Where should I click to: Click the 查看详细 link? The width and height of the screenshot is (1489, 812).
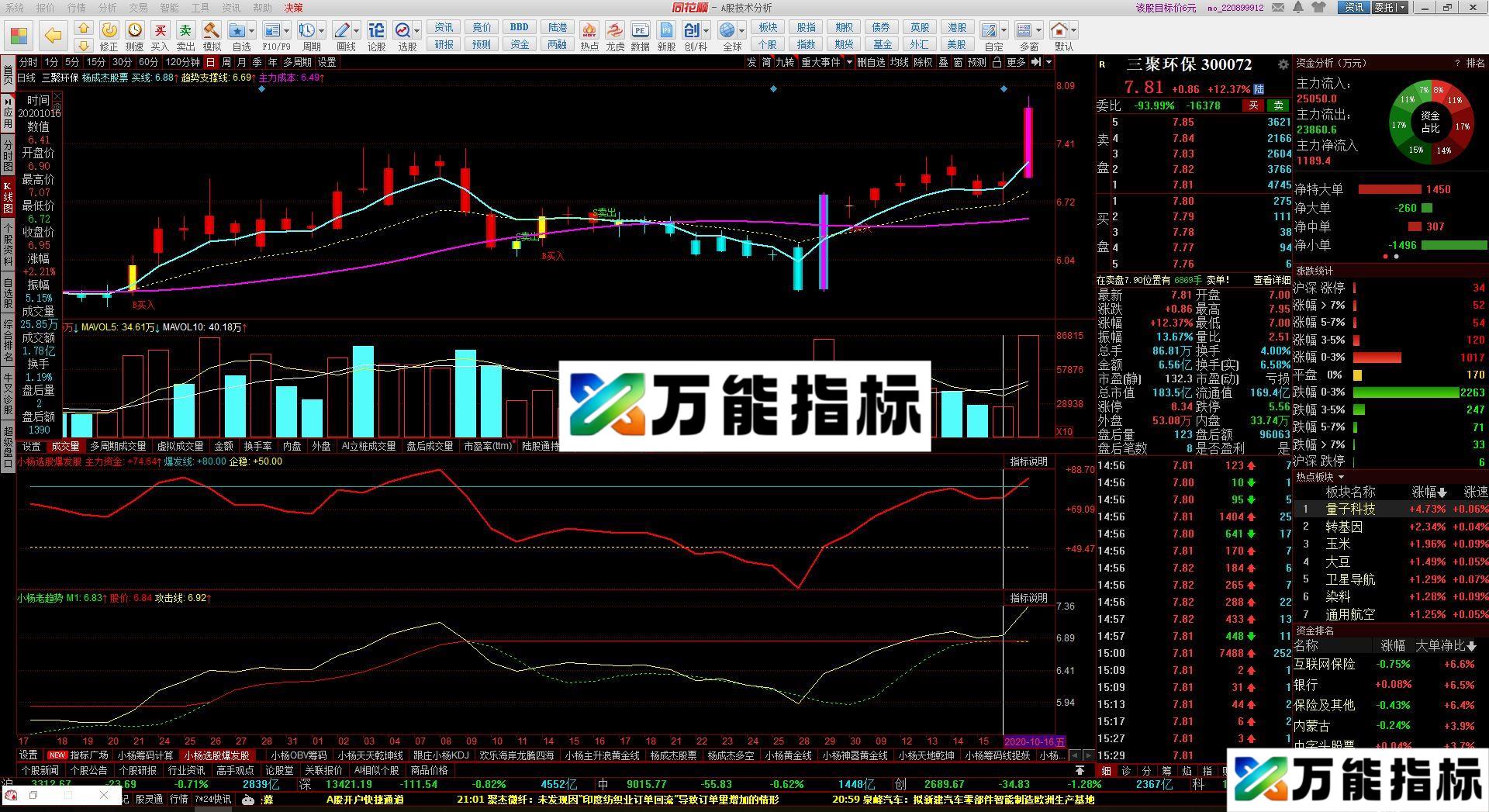[x=1271, y=280]
